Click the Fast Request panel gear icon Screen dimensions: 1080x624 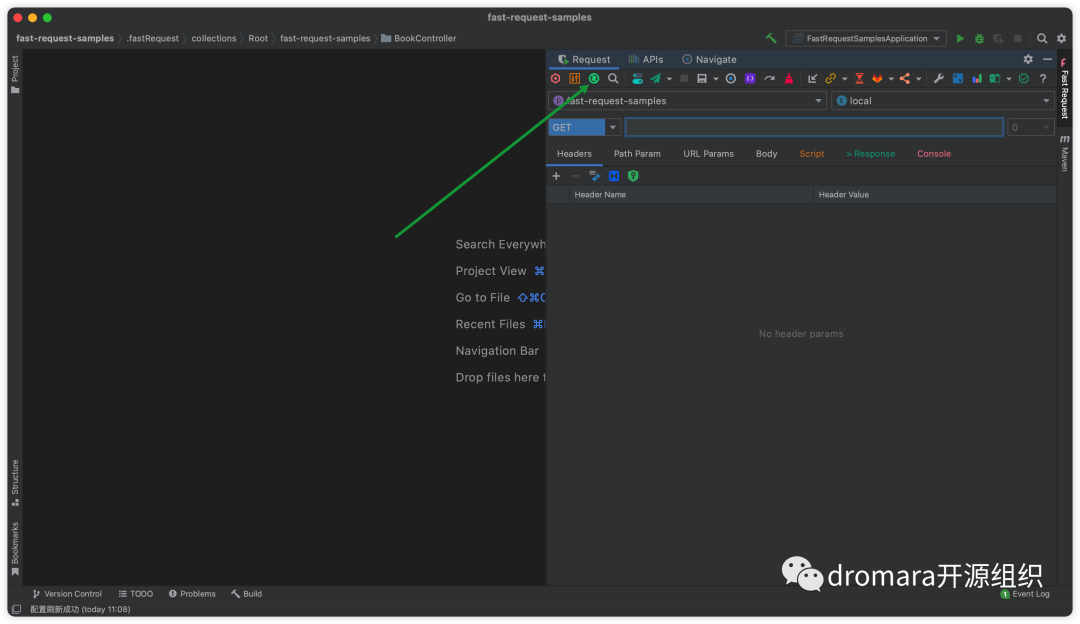click(1028, 59)
